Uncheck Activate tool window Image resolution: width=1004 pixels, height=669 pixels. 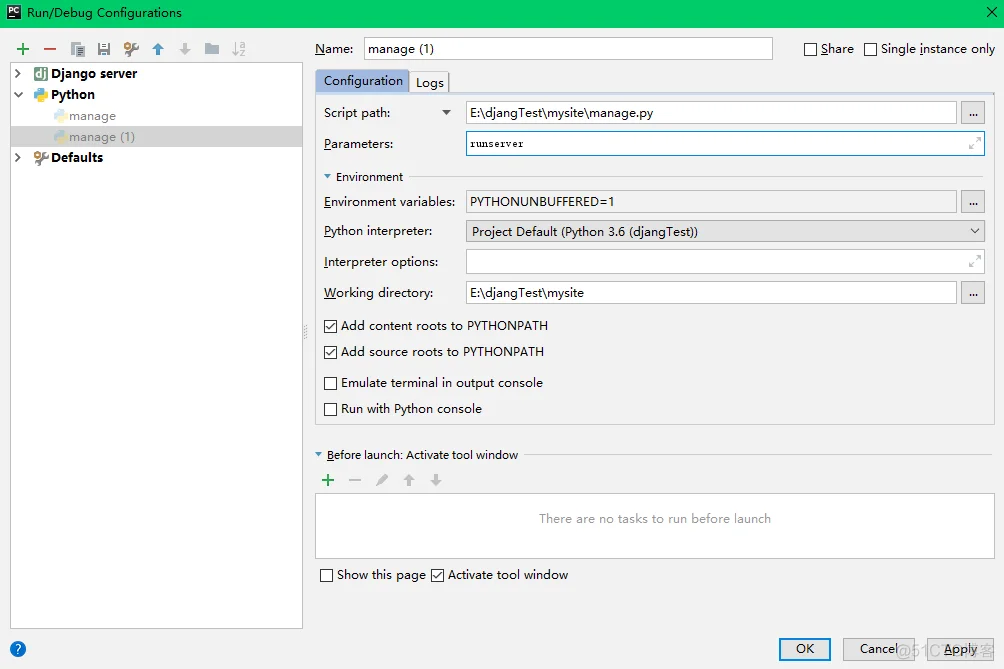pos(437,576)
